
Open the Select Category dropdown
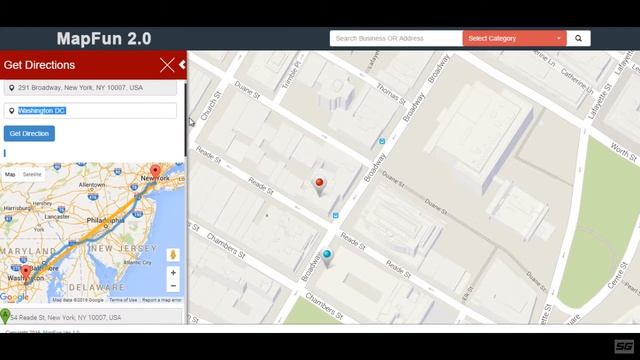click(x=514, y=38)
